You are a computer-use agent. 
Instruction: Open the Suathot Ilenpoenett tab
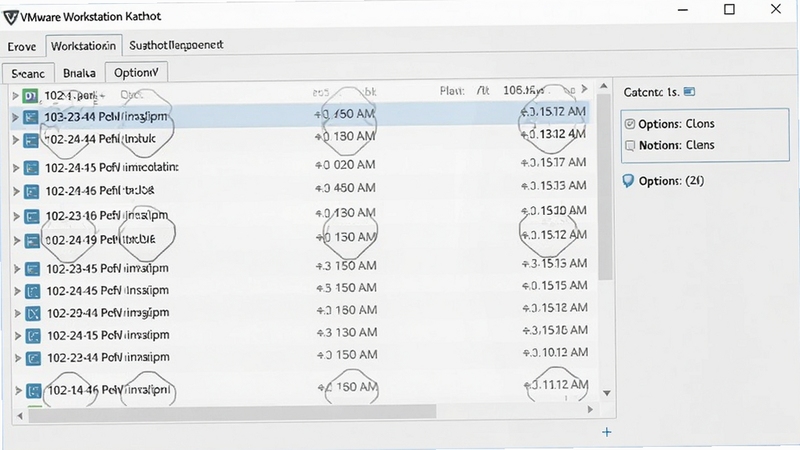(176, 45)
